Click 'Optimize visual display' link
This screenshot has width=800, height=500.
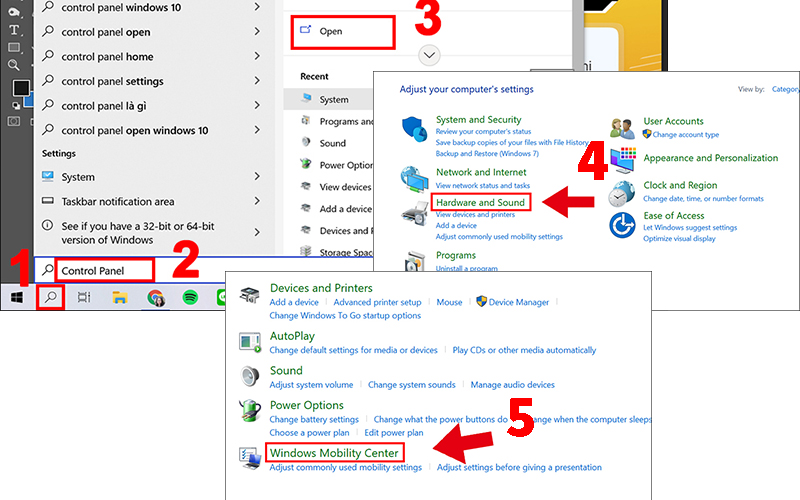point(679,239)
